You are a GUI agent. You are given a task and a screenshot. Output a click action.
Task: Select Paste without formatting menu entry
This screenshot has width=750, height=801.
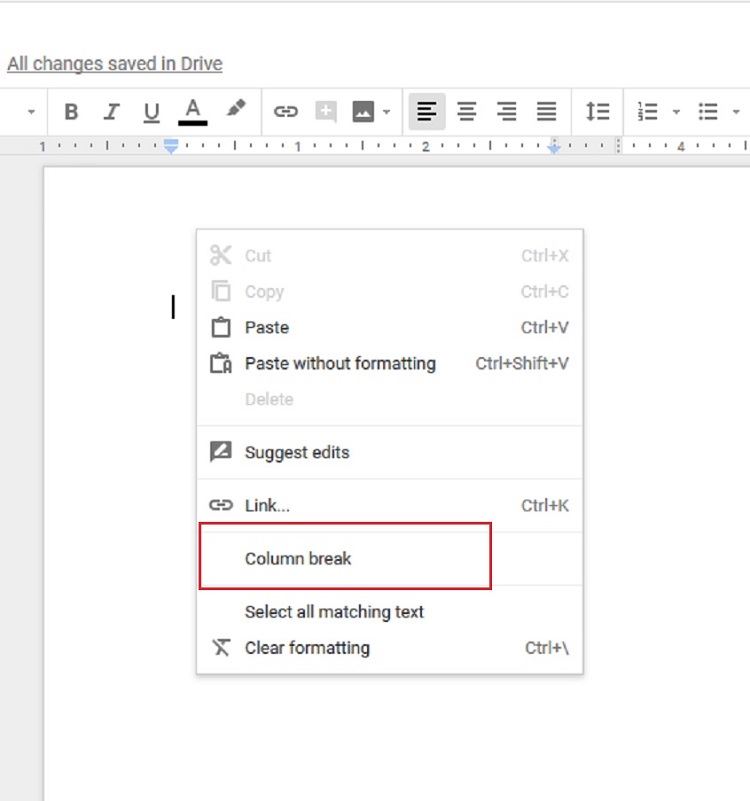(x=340, y=364)
